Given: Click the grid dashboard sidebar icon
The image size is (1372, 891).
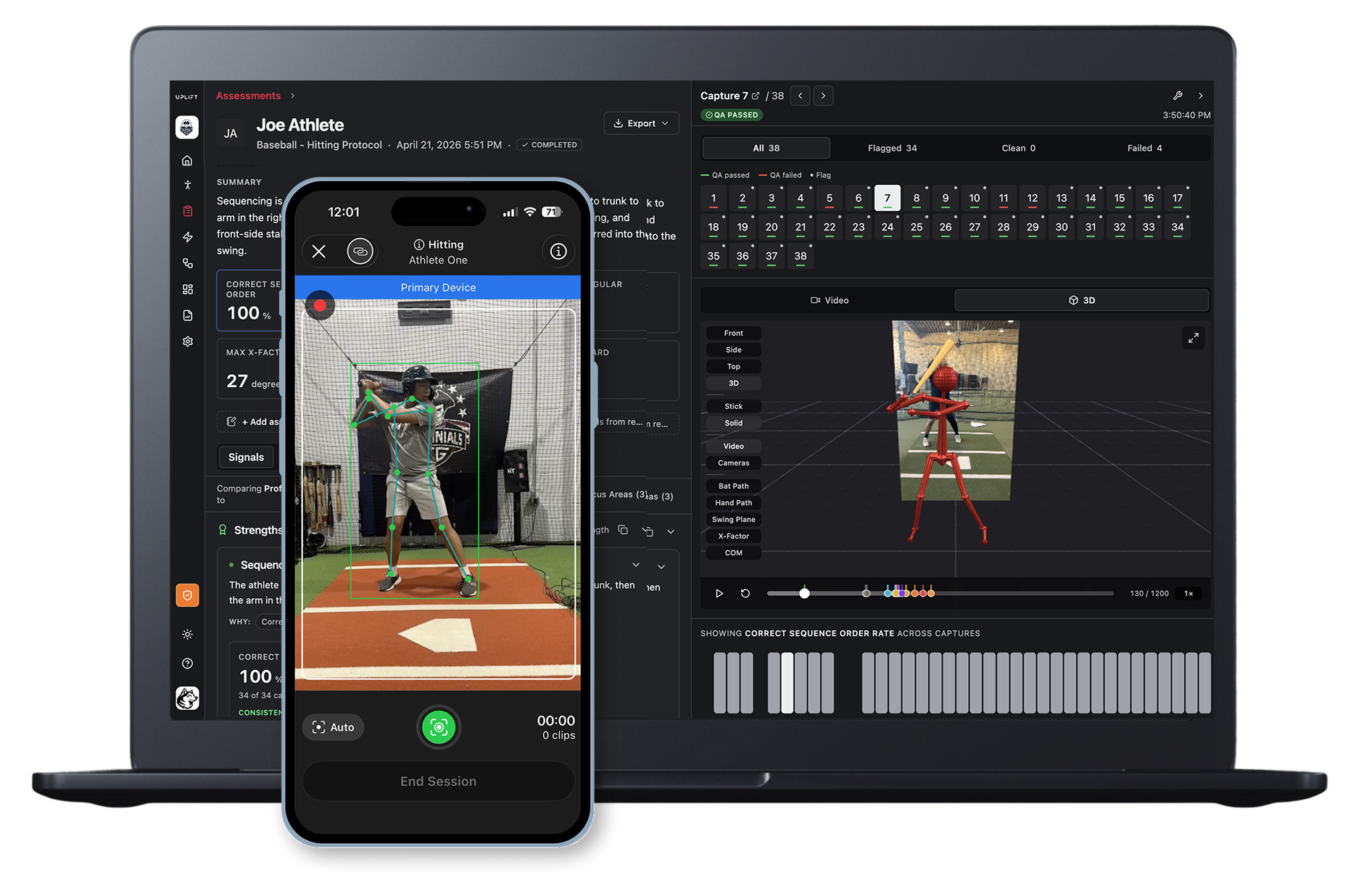Looking at the screenshot, I should pyautogui.click(x=187, y=289).
